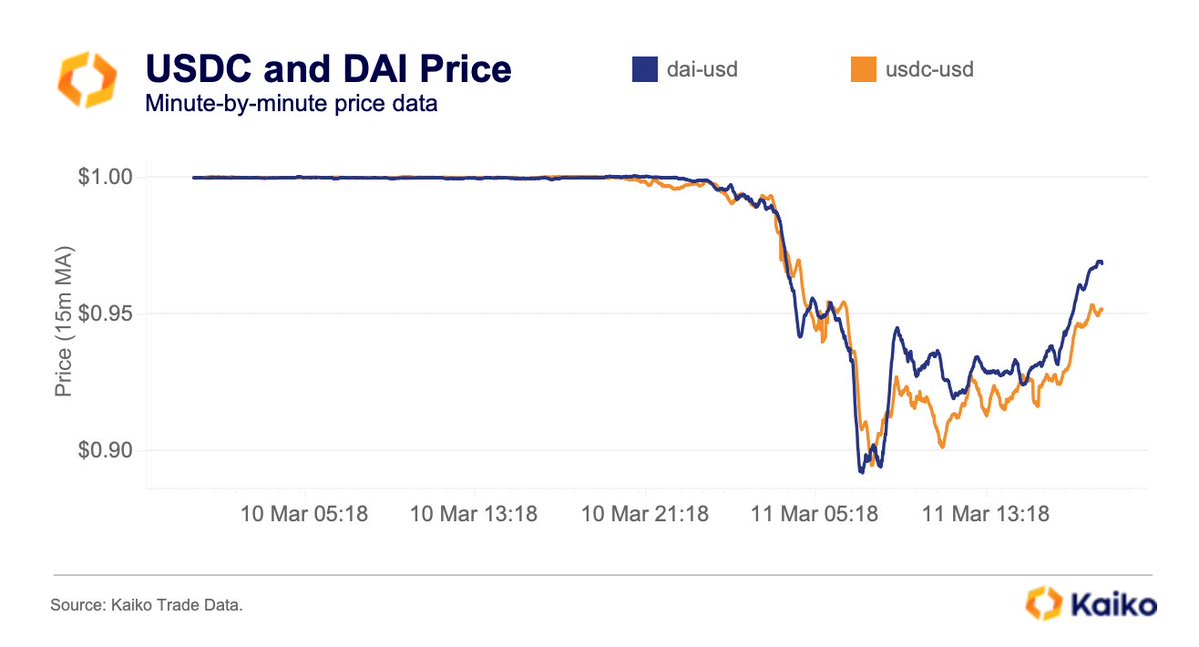This screenshot has width=1199, height=647.
Task: Click the blue dai-usd legend swatch
Action: (643, 70)
